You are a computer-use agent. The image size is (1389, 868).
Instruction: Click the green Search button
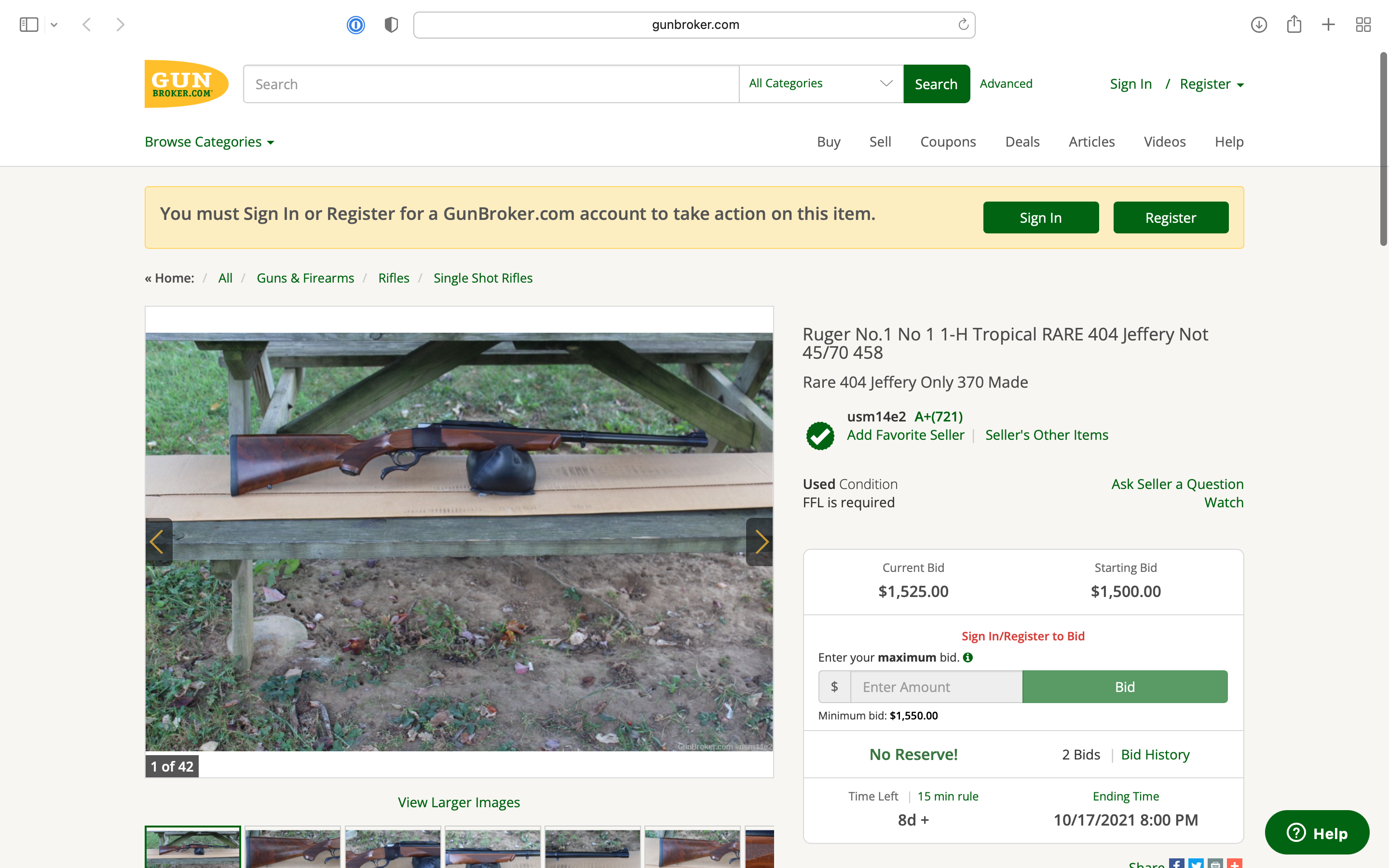click(936, 84)
